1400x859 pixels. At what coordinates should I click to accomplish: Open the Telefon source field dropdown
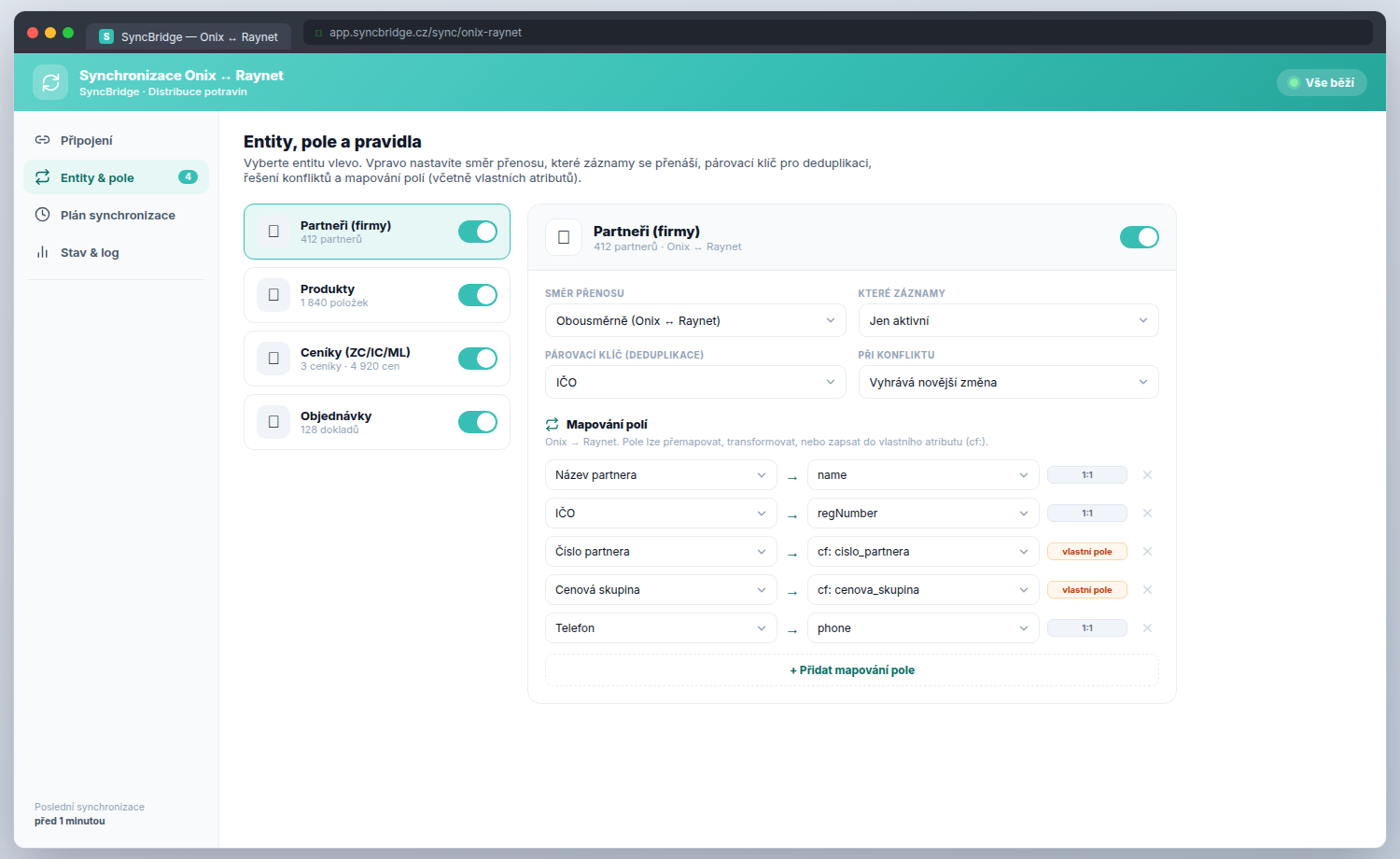(x=661, y=628)
